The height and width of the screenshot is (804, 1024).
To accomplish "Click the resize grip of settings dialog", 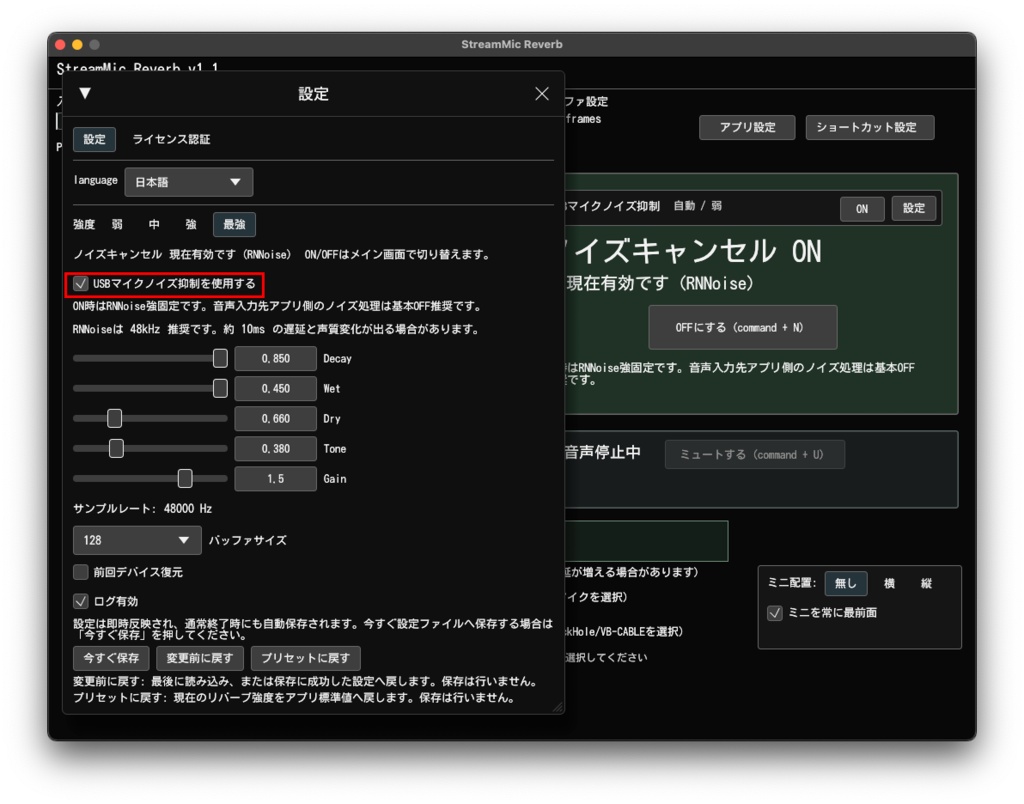I will (x=558, y=707).
